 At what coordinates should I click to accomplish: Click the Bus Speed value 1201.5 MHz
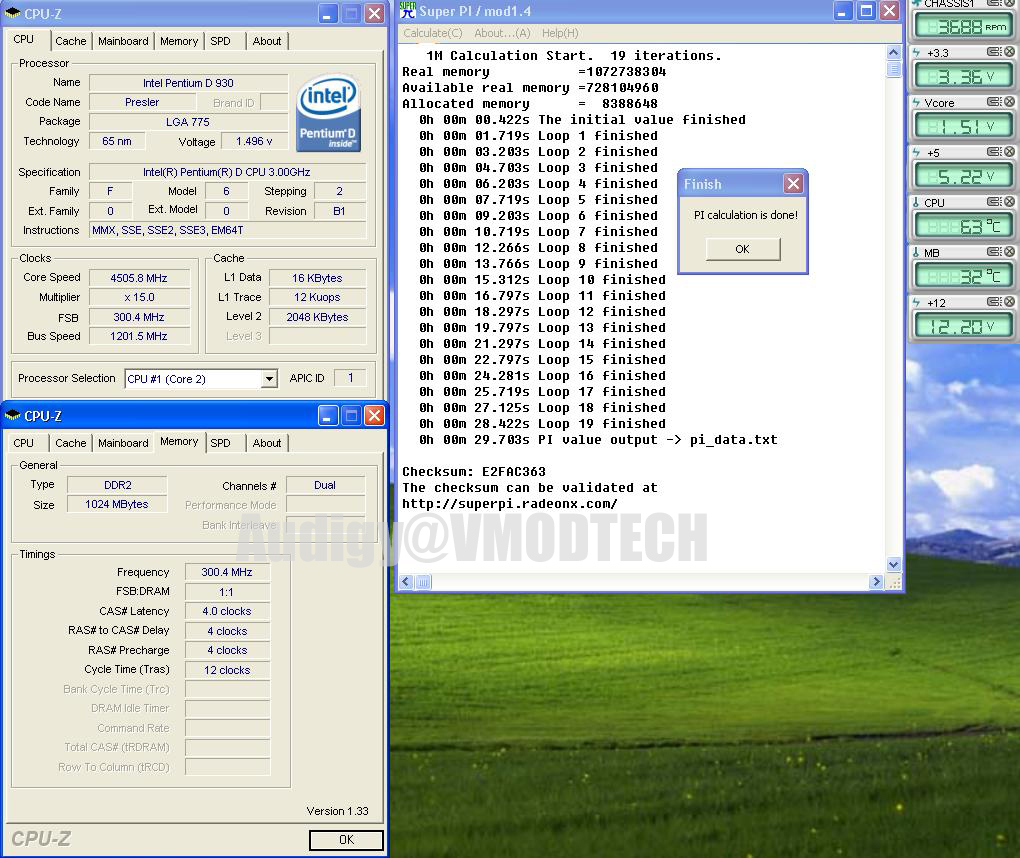coord(139,337)
